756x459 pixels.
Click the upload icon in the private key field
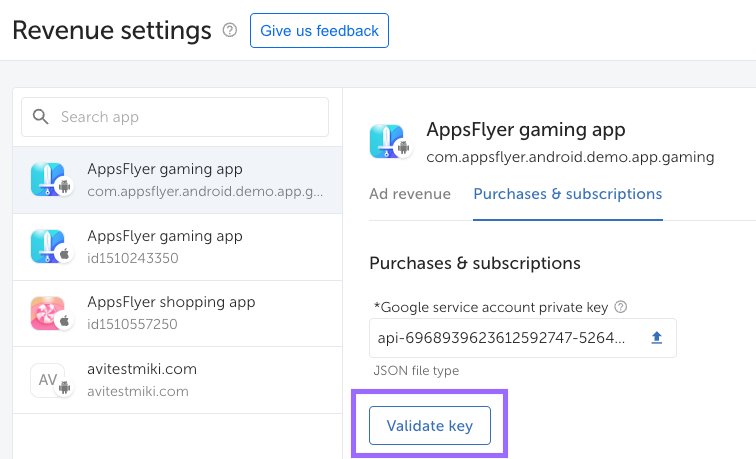(x=657, y=338)
